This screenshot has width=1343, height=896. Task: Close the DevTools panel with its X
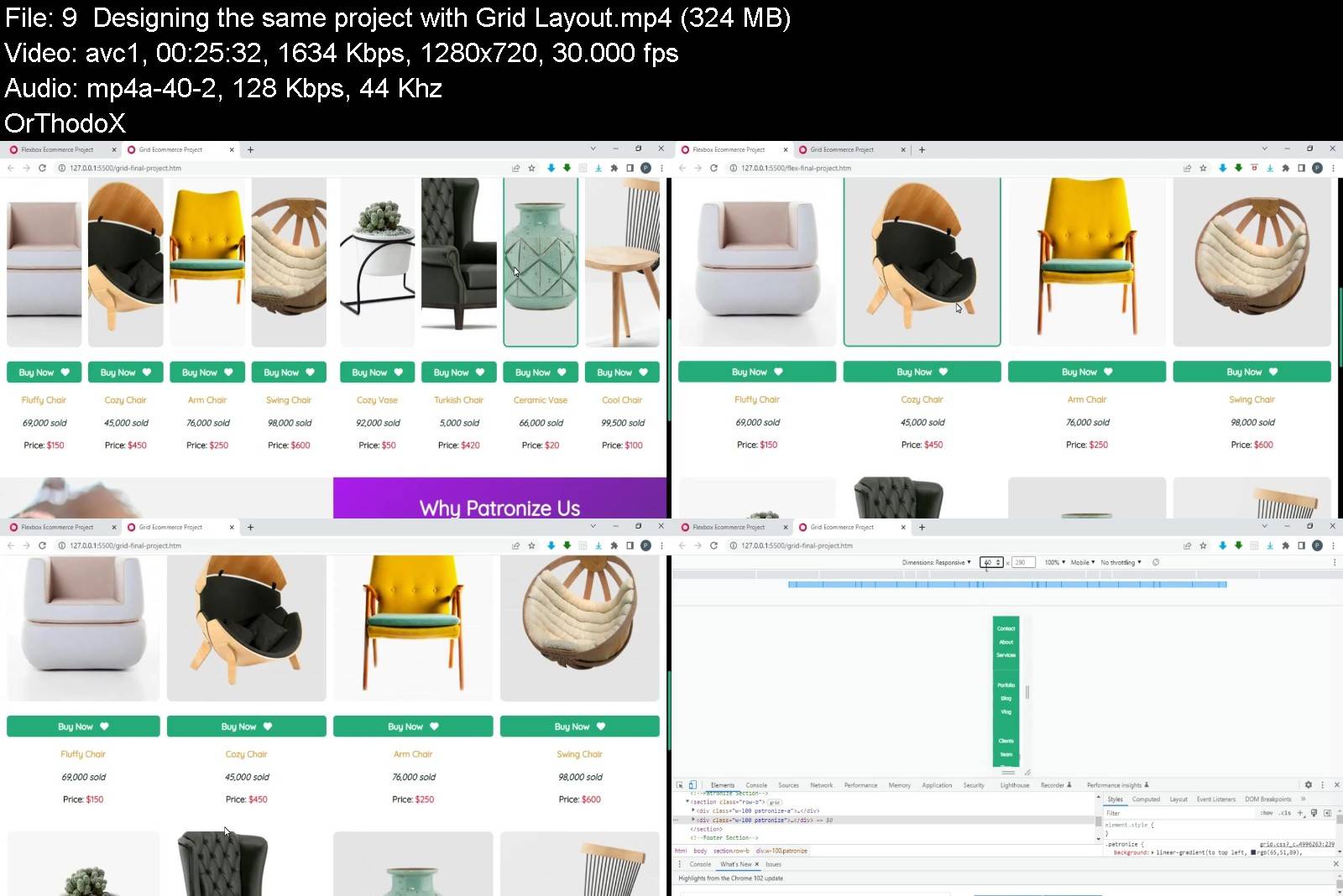tap(1336, 785)
